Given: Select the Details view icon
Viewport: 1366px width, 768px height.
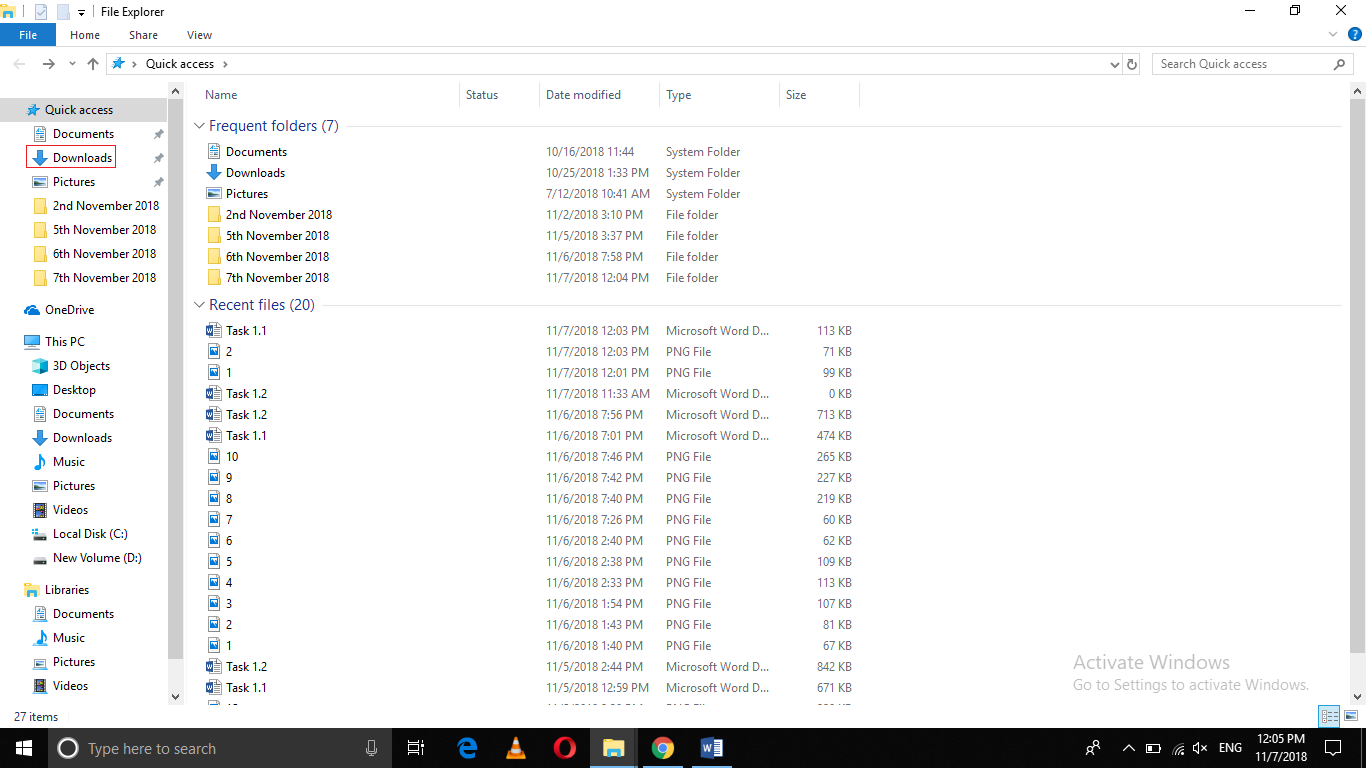Looking at the screenshot, I should point(1329,716).
